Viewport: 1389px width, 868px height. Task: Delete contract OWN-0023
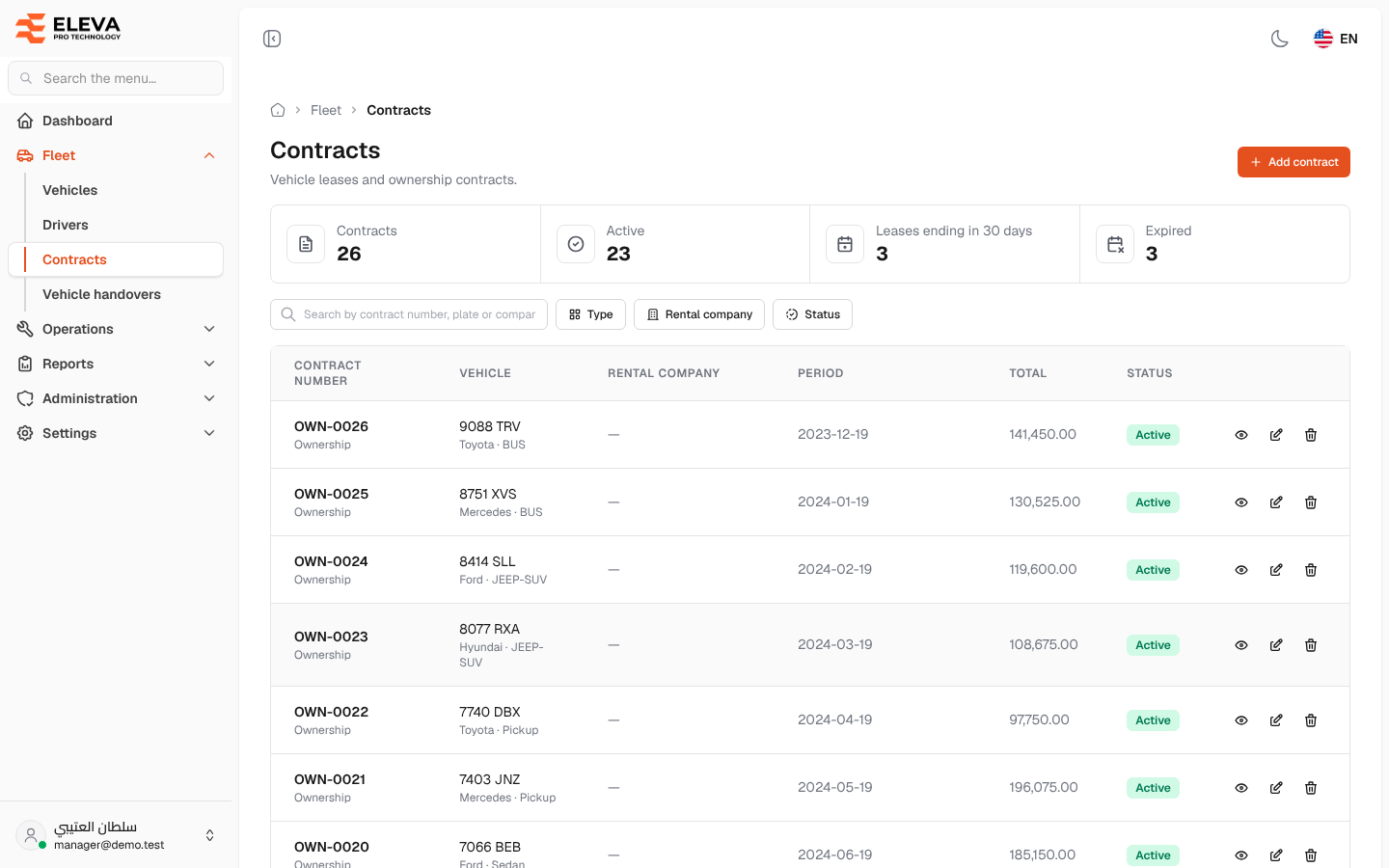point(1311,645)
